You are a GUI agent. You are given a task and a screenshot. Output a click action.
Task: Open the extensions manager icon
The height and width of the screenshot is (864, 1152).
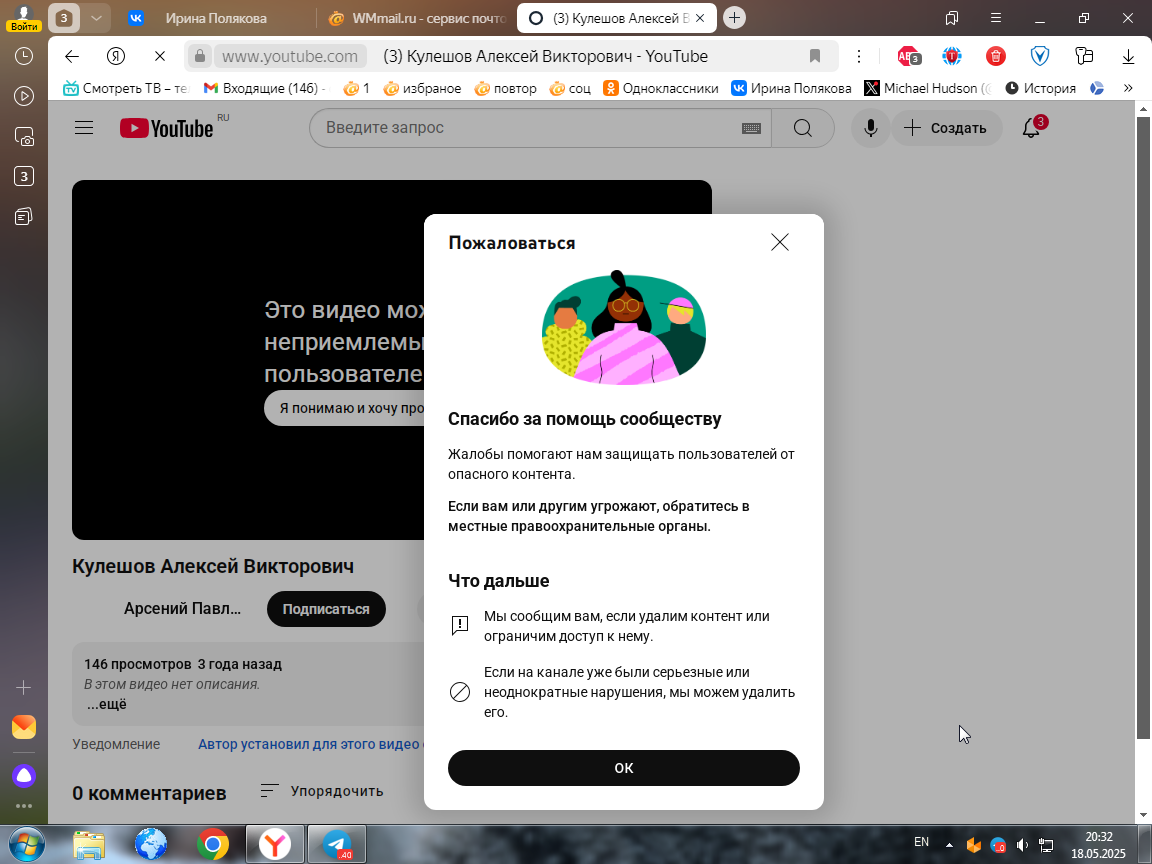[x=1084, y=56]
